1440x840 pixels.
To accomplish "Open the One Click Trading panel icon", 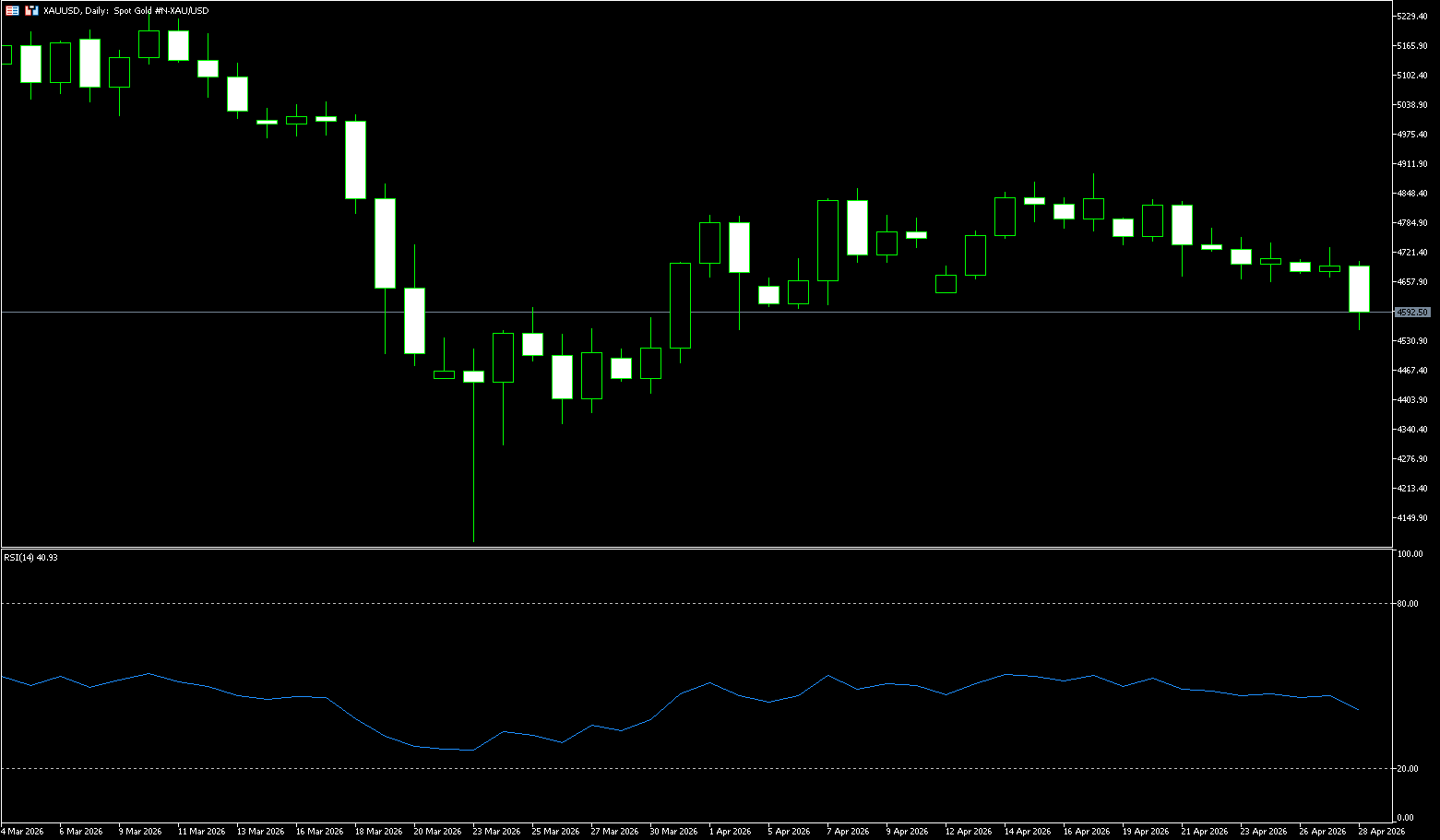I will (x=12, y=10).
